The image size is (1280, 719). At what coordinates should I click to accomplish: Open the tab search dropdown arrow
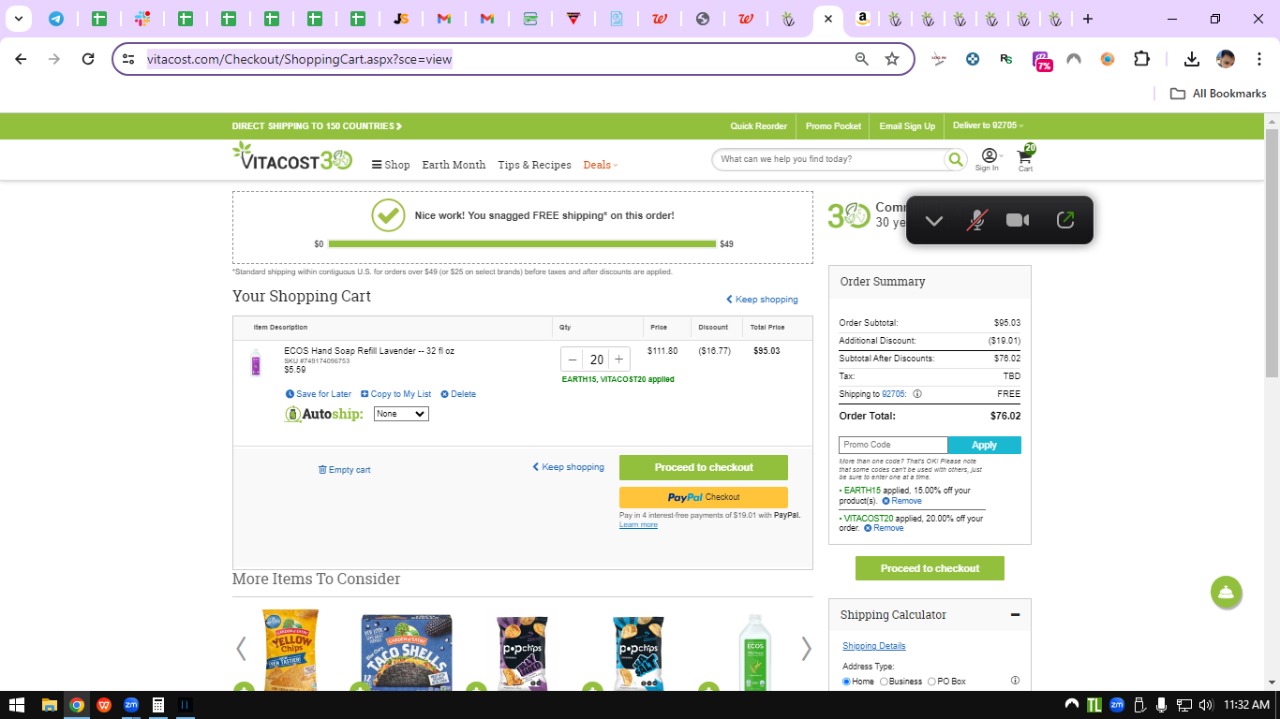[x=18, y=19]
